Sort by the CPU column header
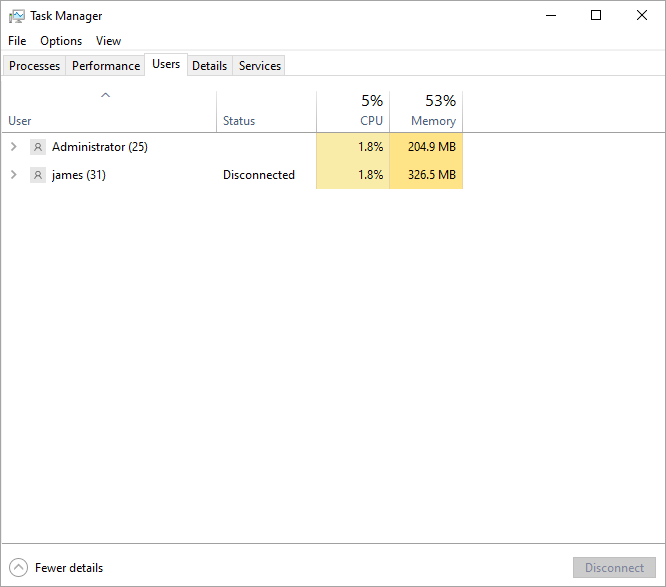 tap(353, 111)
